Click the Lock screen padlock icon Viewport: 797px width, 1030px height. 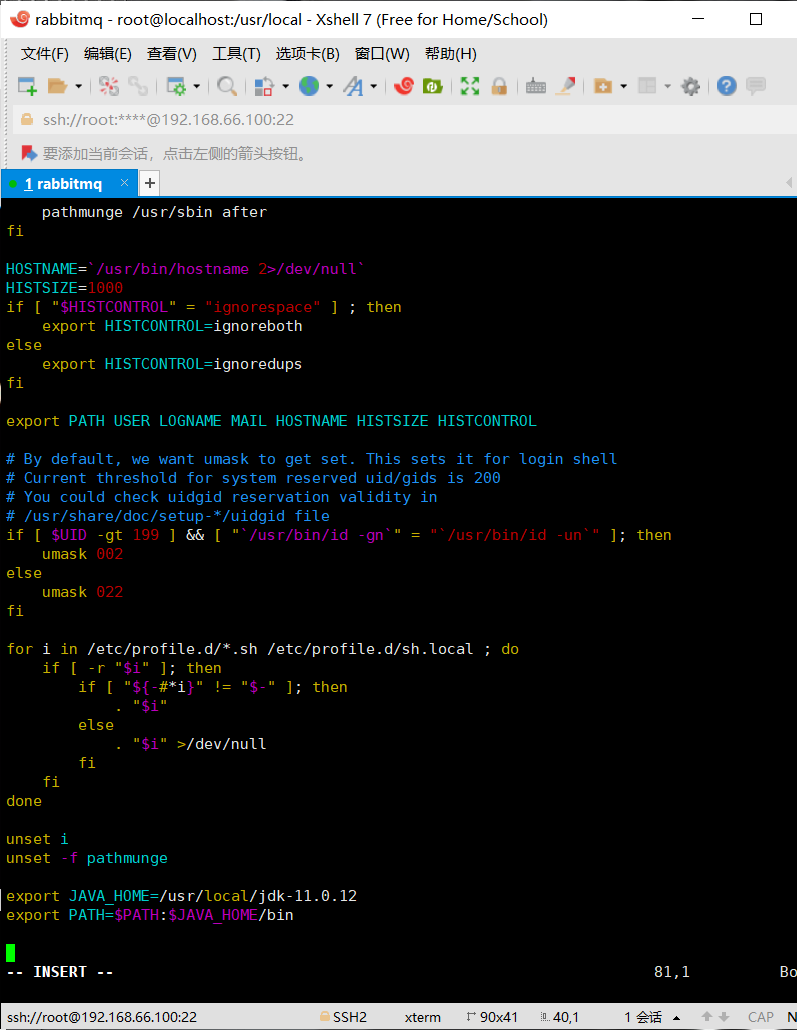point(499,86)
